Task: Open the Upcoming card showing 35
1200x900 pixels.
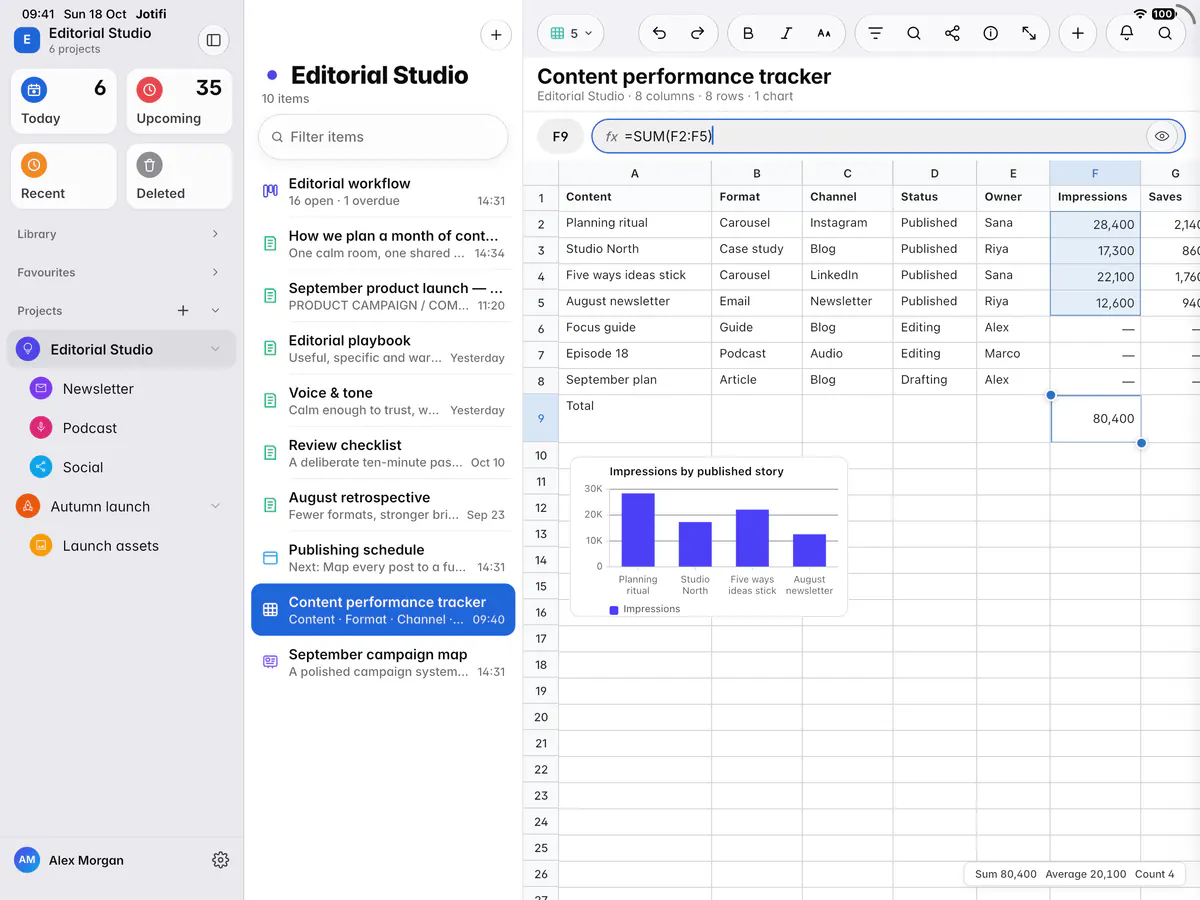Action: tap(179, 101)
